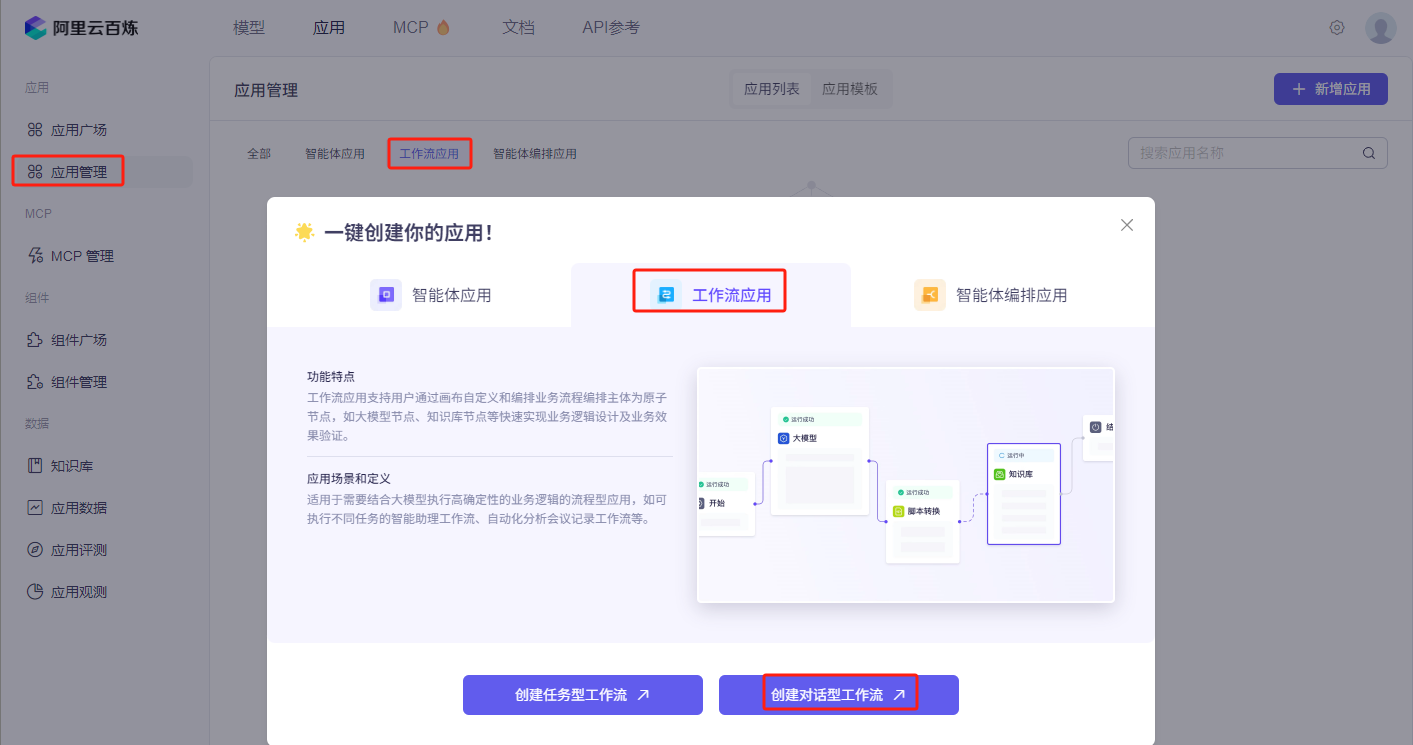Click the 创建对话型工作流 button
Image resolution: width=1413 pixels, height=745 pixels.
coord(839,695)
